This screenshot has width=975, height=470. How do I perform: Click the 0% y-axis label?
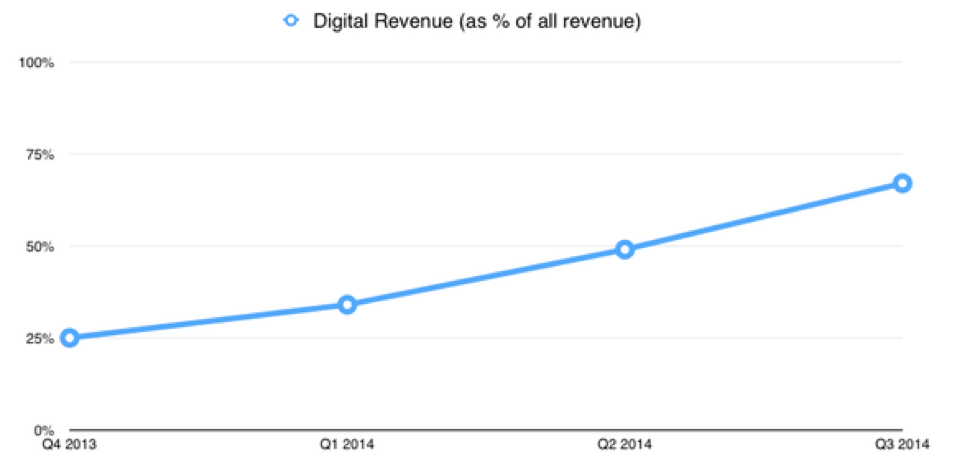pos(43,430)
